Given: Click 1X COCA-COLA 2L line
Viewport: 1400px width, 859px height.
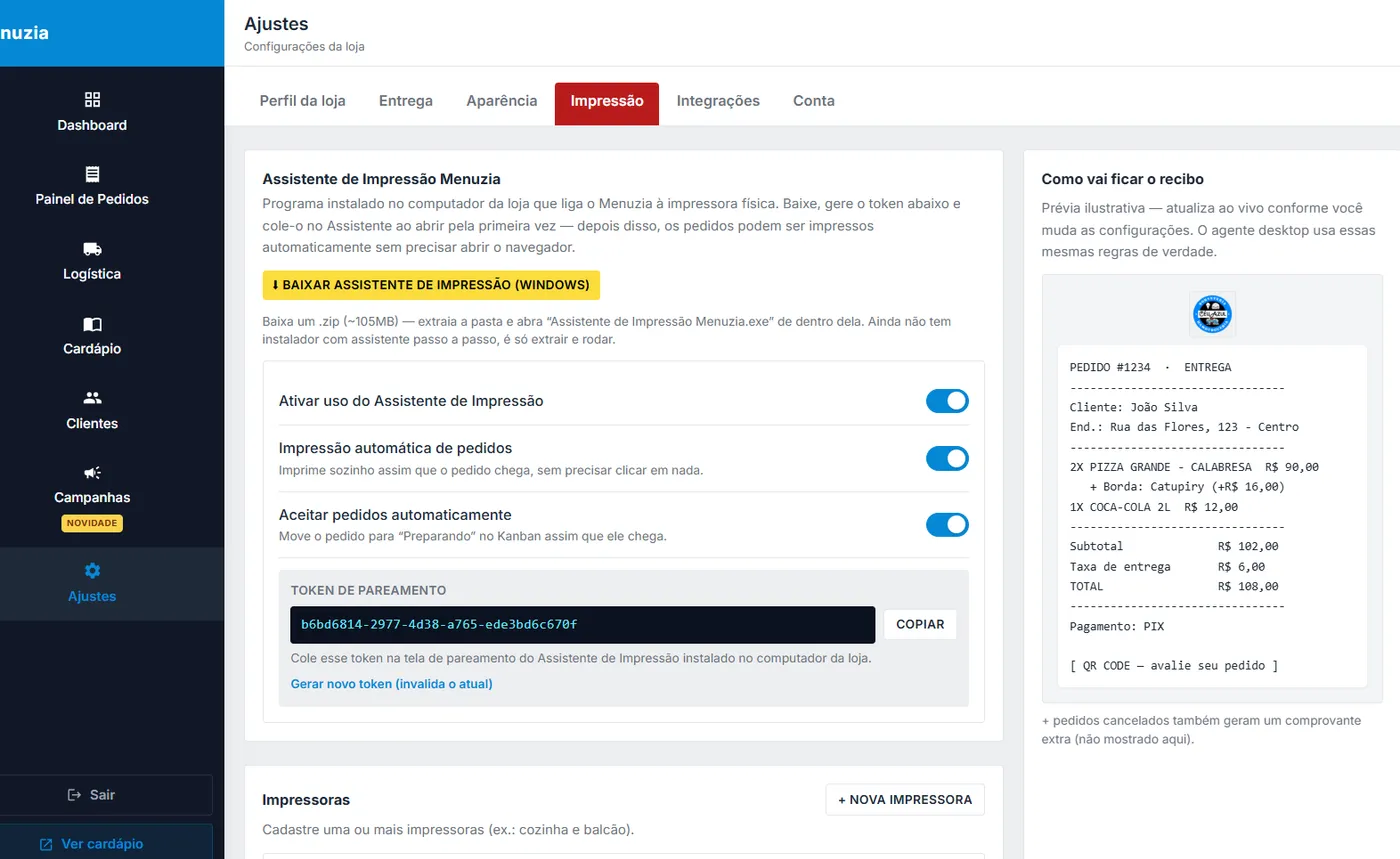Looking at the screenshot, I should tap(1154, 507).
